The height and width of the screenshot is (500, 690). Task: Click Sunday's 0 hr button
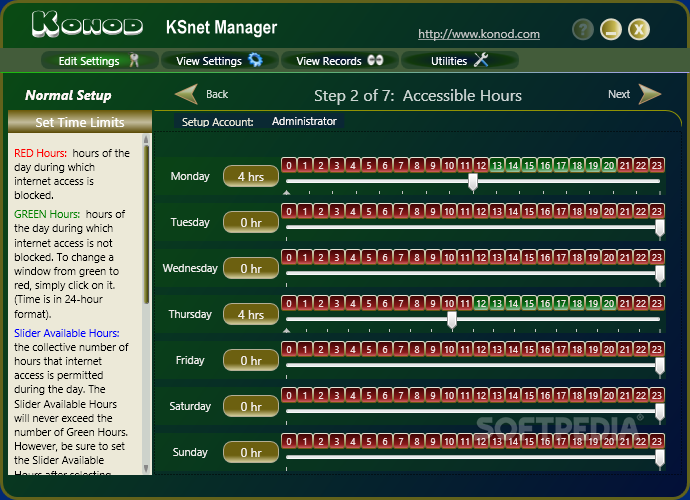point(251,452)
